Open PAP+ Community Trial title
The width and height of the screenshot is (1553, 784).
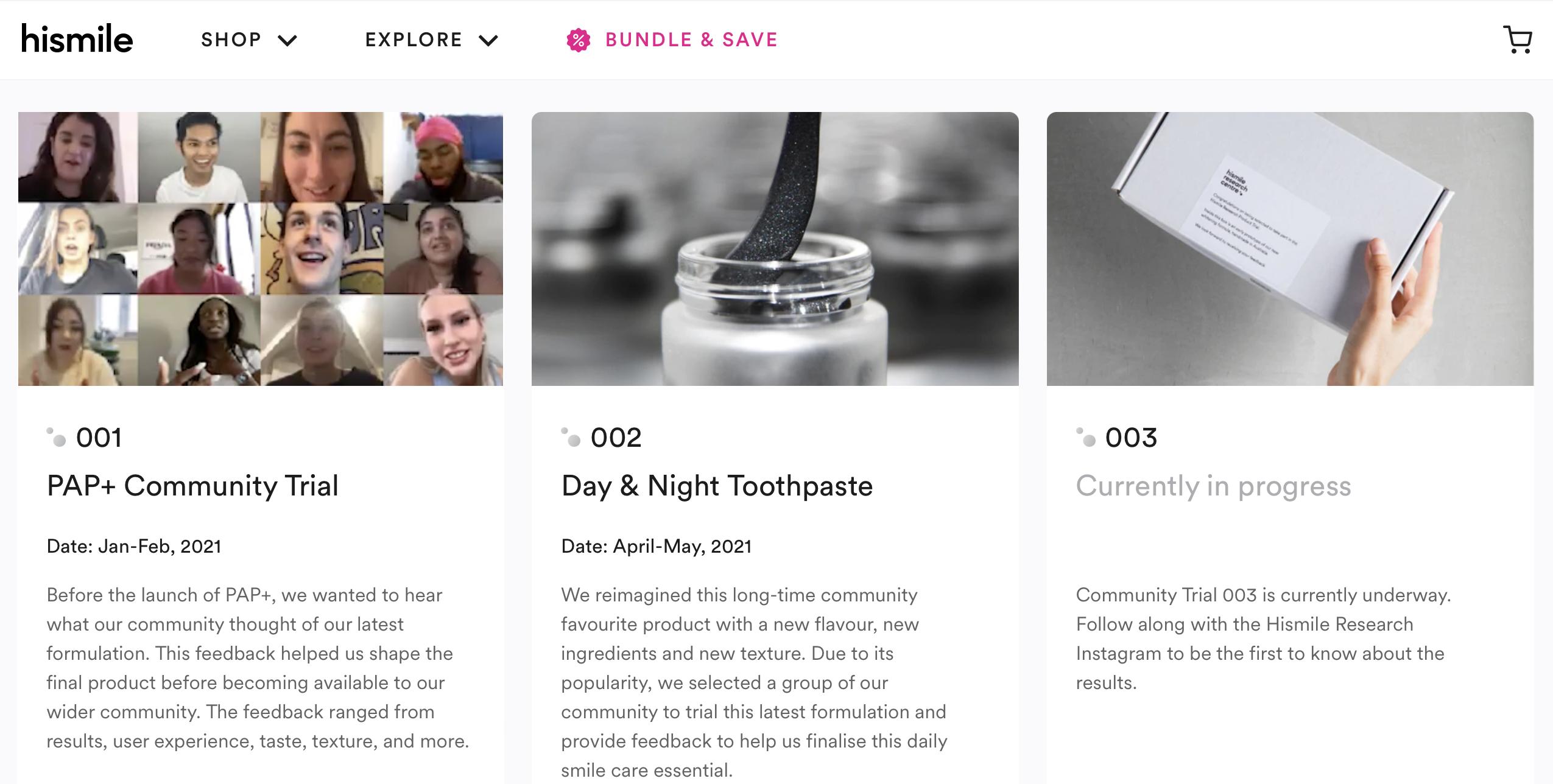[192, 486]
